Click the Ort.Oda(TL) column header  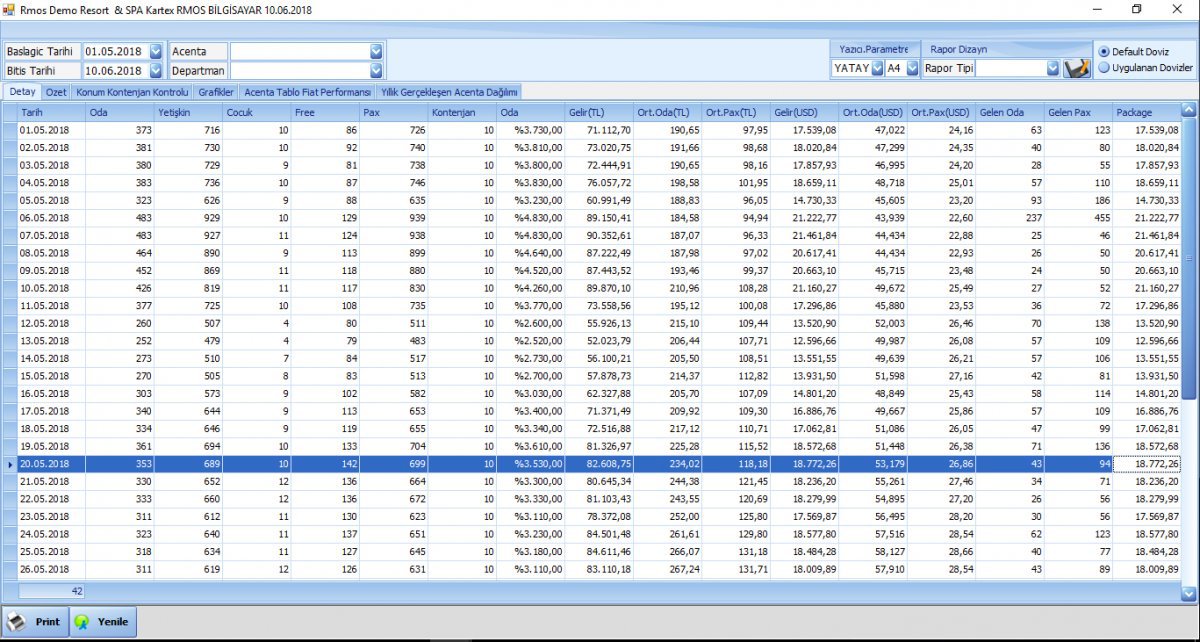[x=668, y=112]
